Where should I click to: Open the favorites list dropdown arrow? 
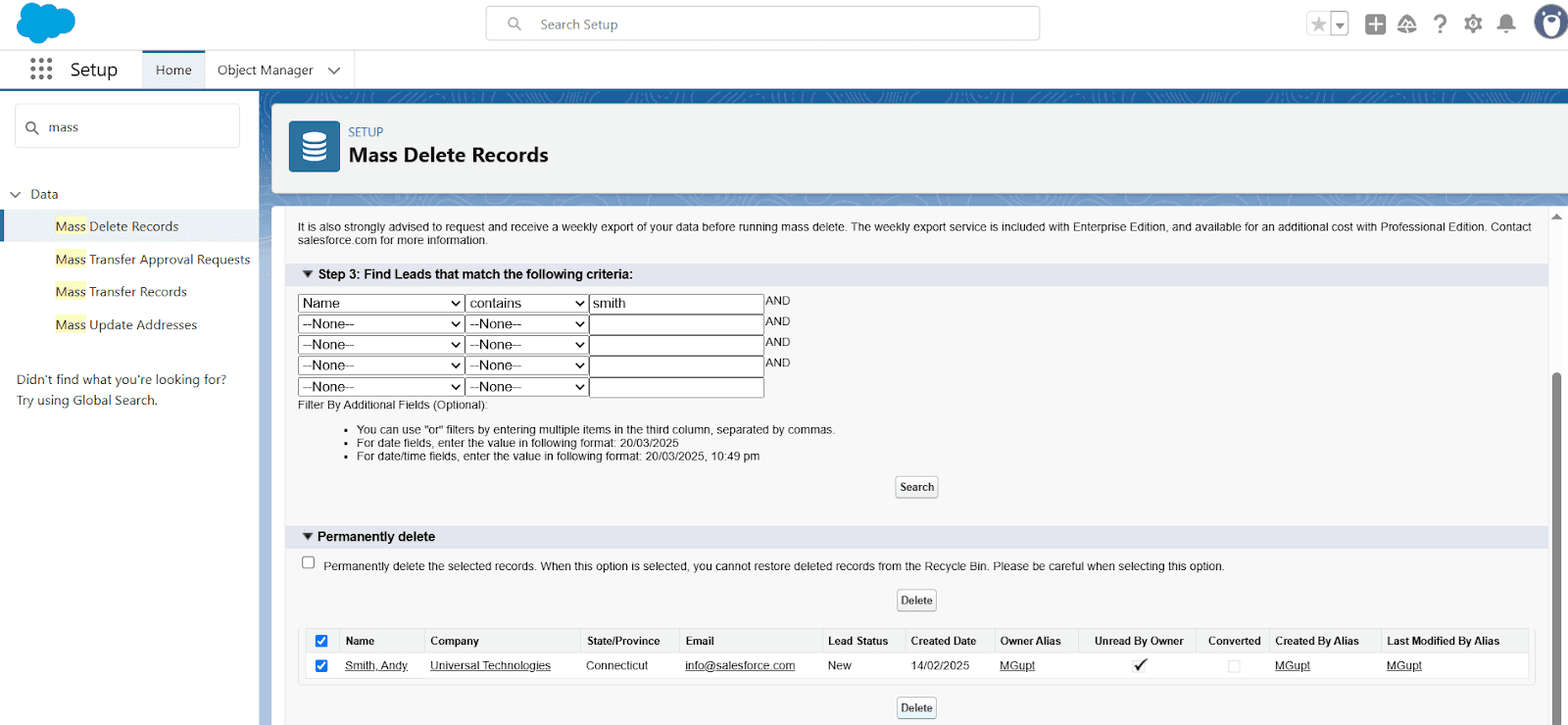pyautogui.click(x=1340, y=24)
